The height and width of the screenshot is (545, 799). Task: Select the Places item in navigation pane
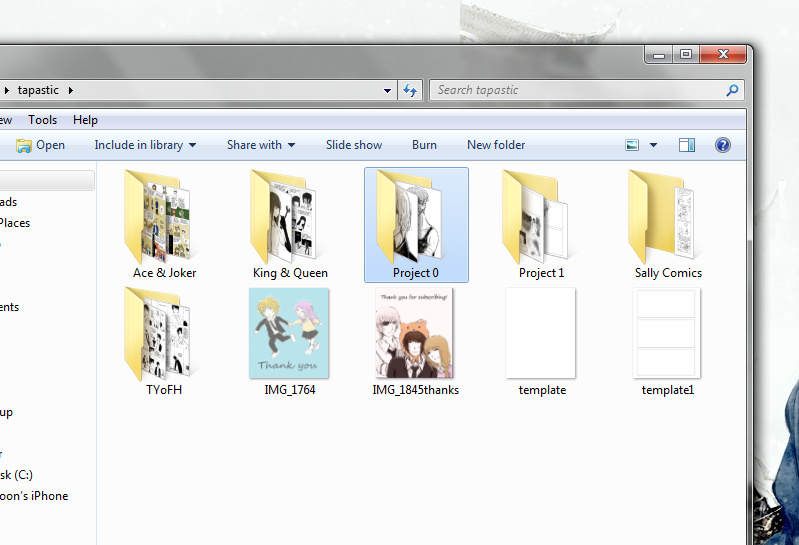(x=15, y=223)
